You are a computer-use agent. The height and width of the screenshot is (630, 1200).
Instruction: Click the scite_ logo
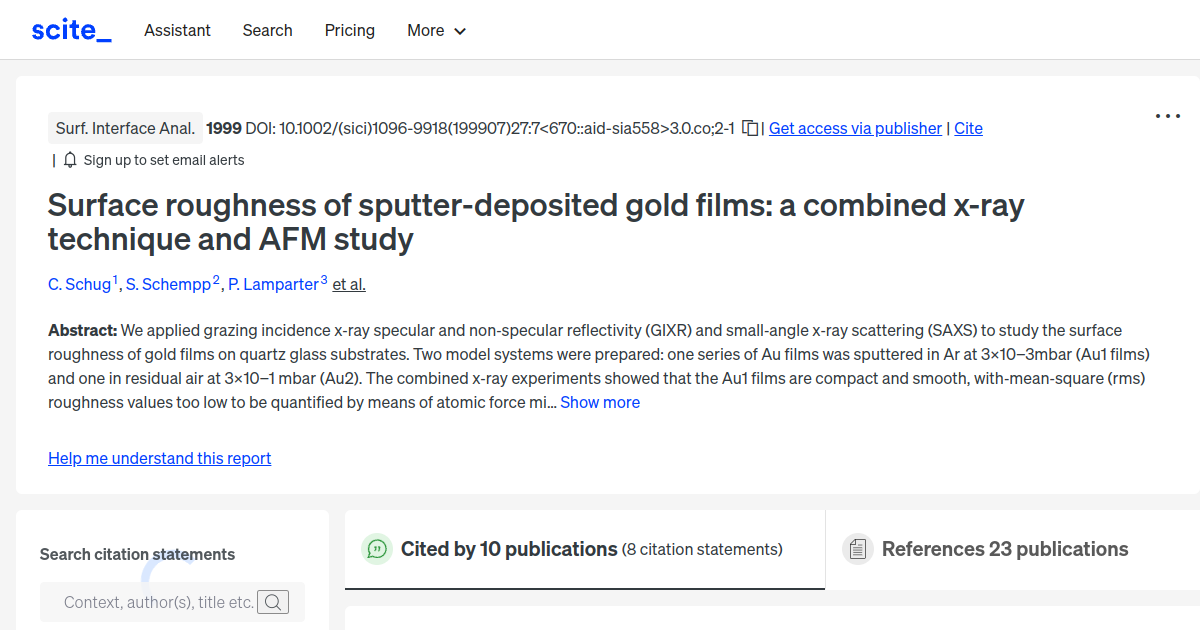(71, 29)
